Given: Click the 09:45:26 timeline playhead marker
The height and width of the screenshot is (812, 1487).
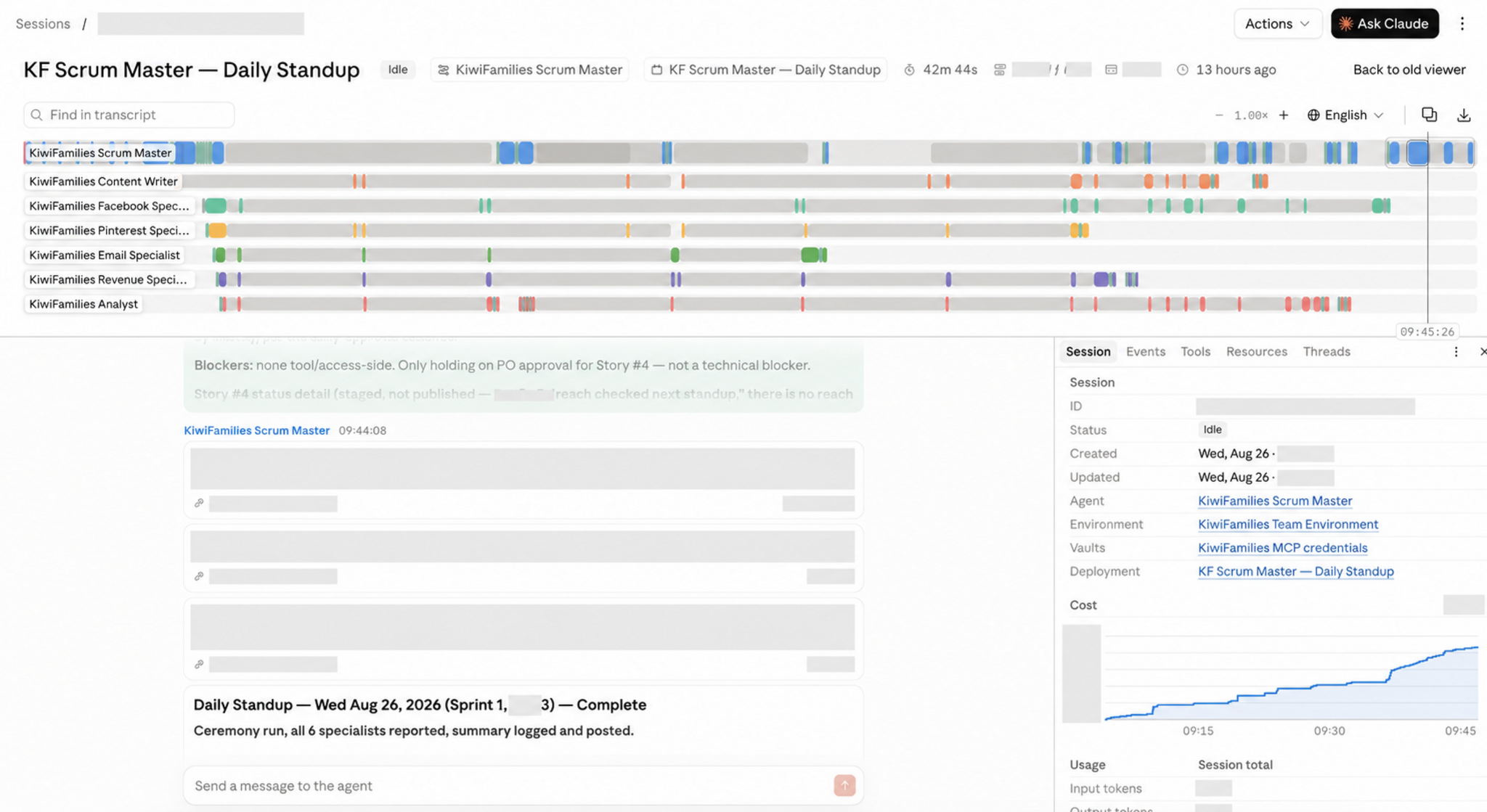Looking at the screenshot, I should (x=1427, y=332).
